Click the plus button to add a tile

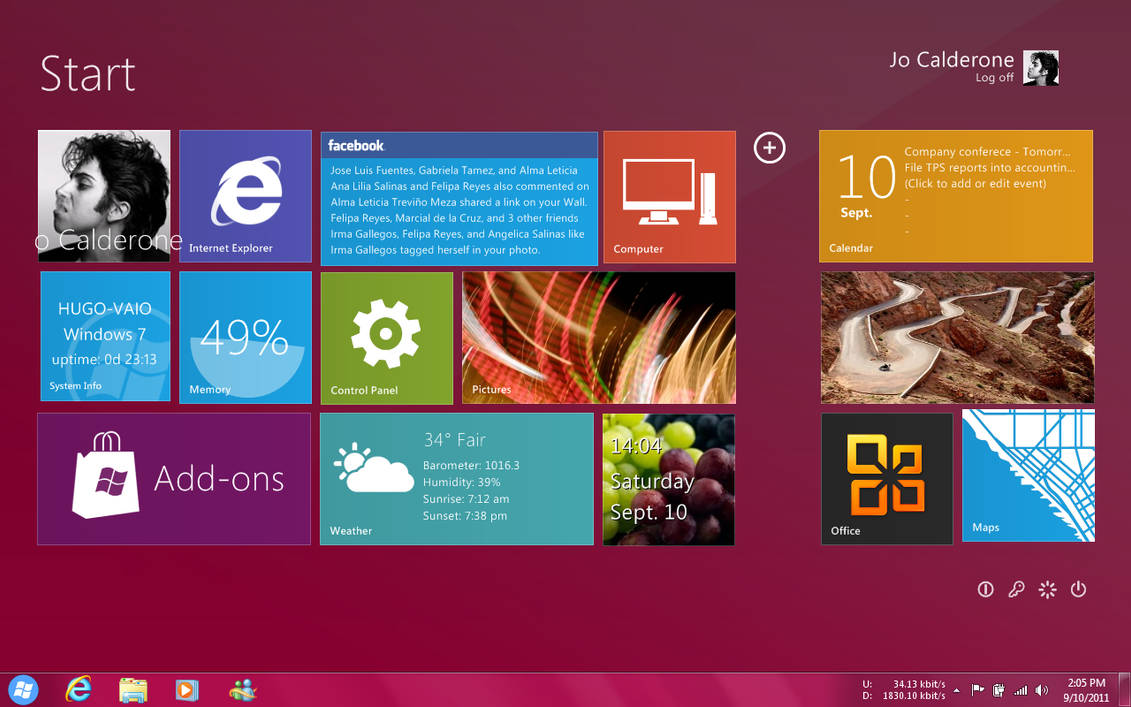(769, 148)
